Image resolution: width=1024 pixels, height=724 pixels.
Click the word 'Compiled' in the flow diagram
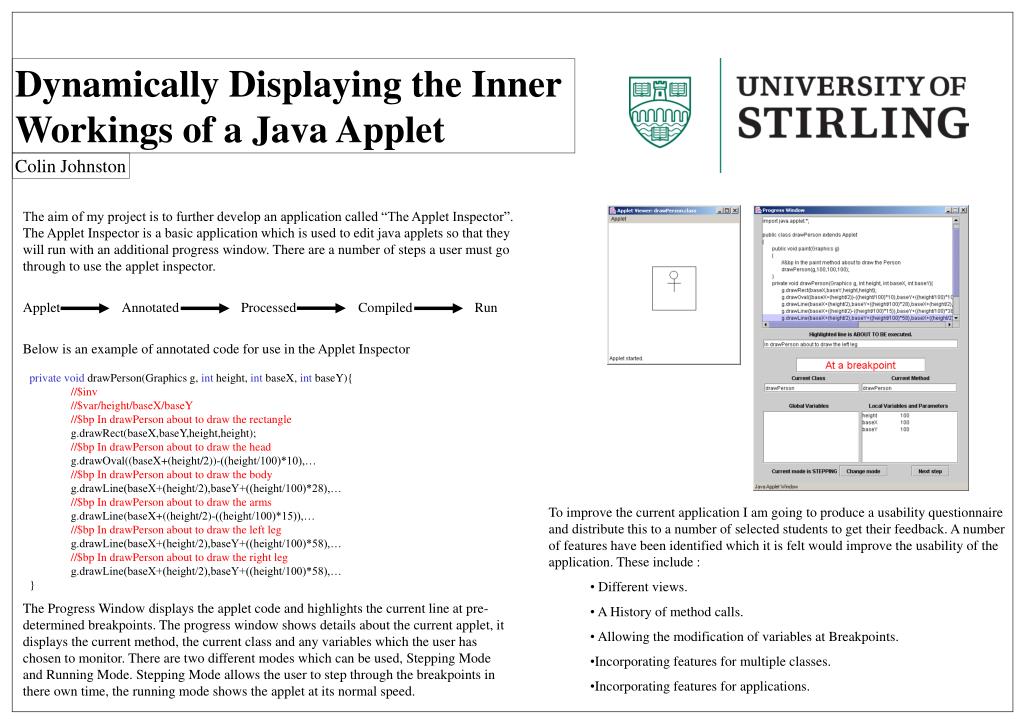coord(385,307)
